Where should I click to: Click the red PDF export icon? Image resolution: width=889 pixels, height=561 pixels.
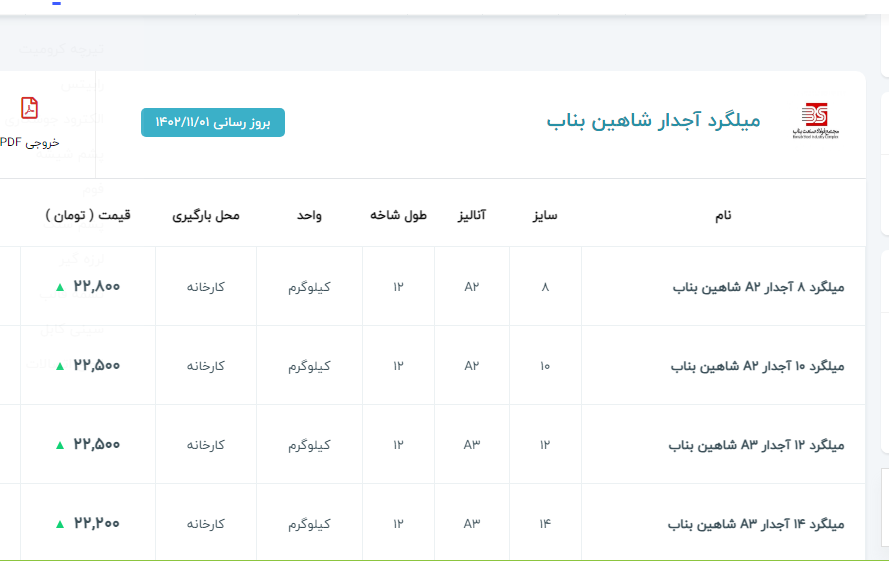tap(30, 108)
